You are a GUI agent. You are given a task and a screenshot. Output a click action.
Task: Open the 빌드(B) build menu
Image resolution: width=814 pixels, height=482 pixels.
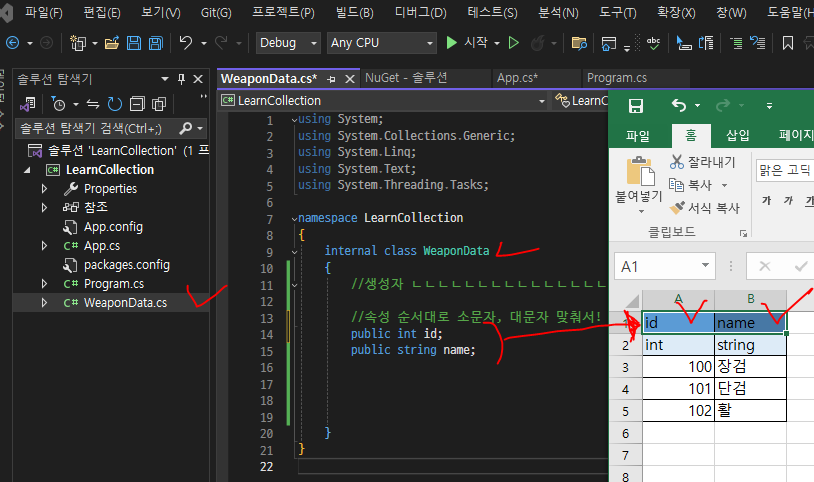point(355,12)
